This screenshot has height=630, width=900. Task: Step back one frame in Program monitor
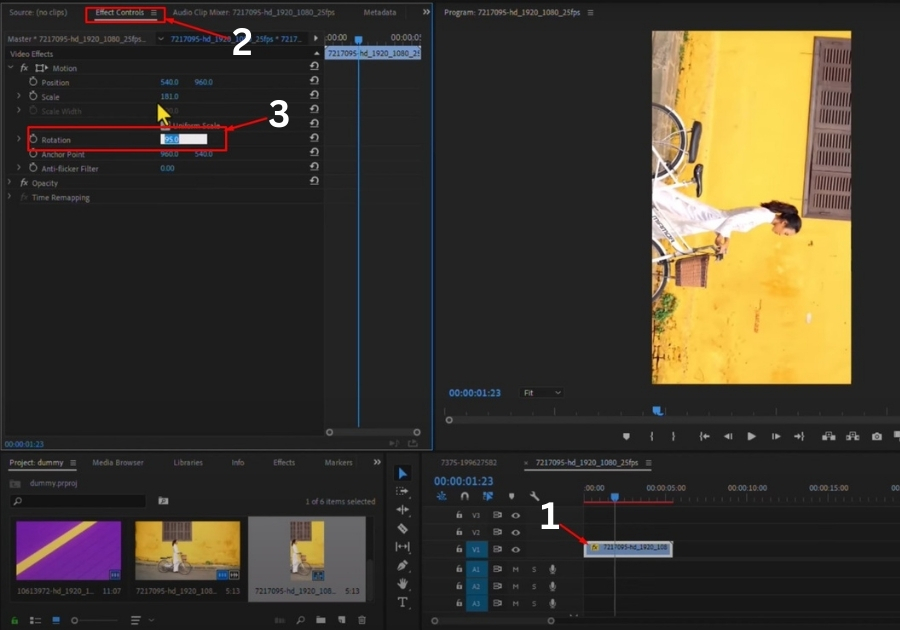(728, 437)
